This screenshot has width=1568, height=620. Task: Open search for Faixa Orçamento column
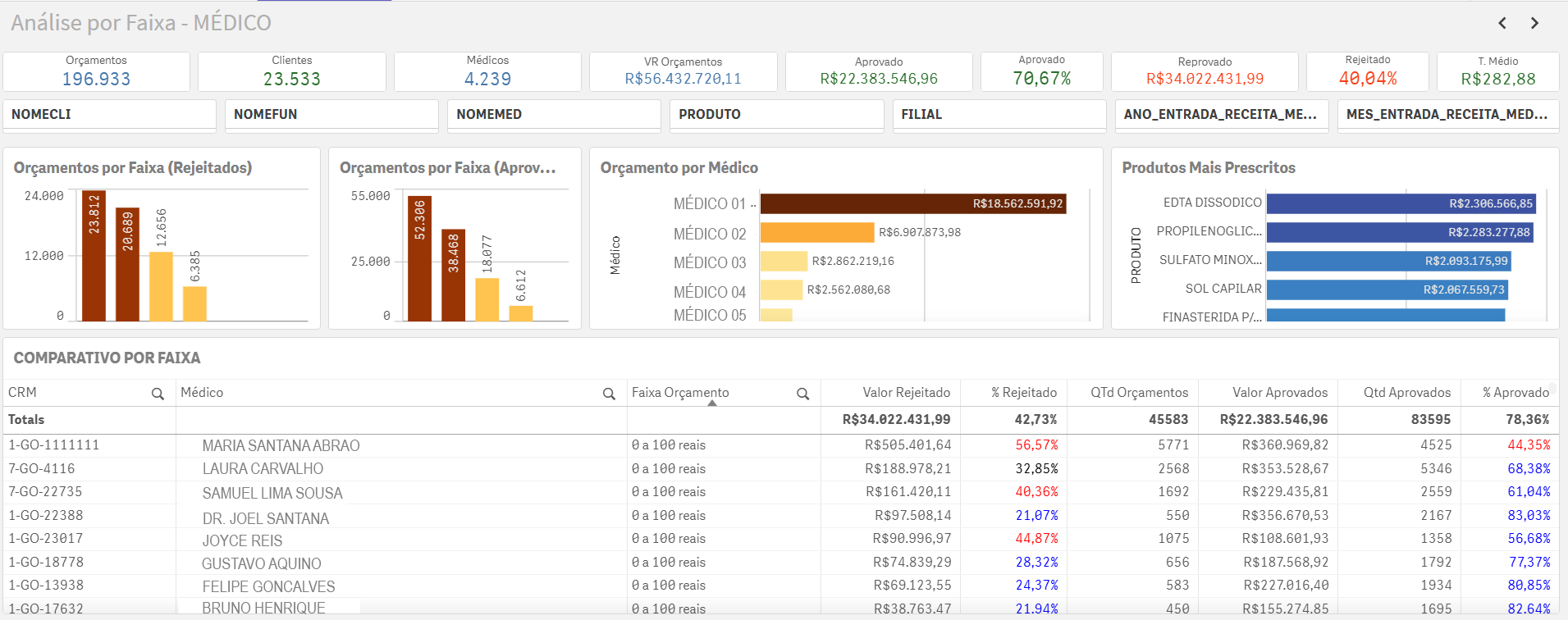coord(802,394)
